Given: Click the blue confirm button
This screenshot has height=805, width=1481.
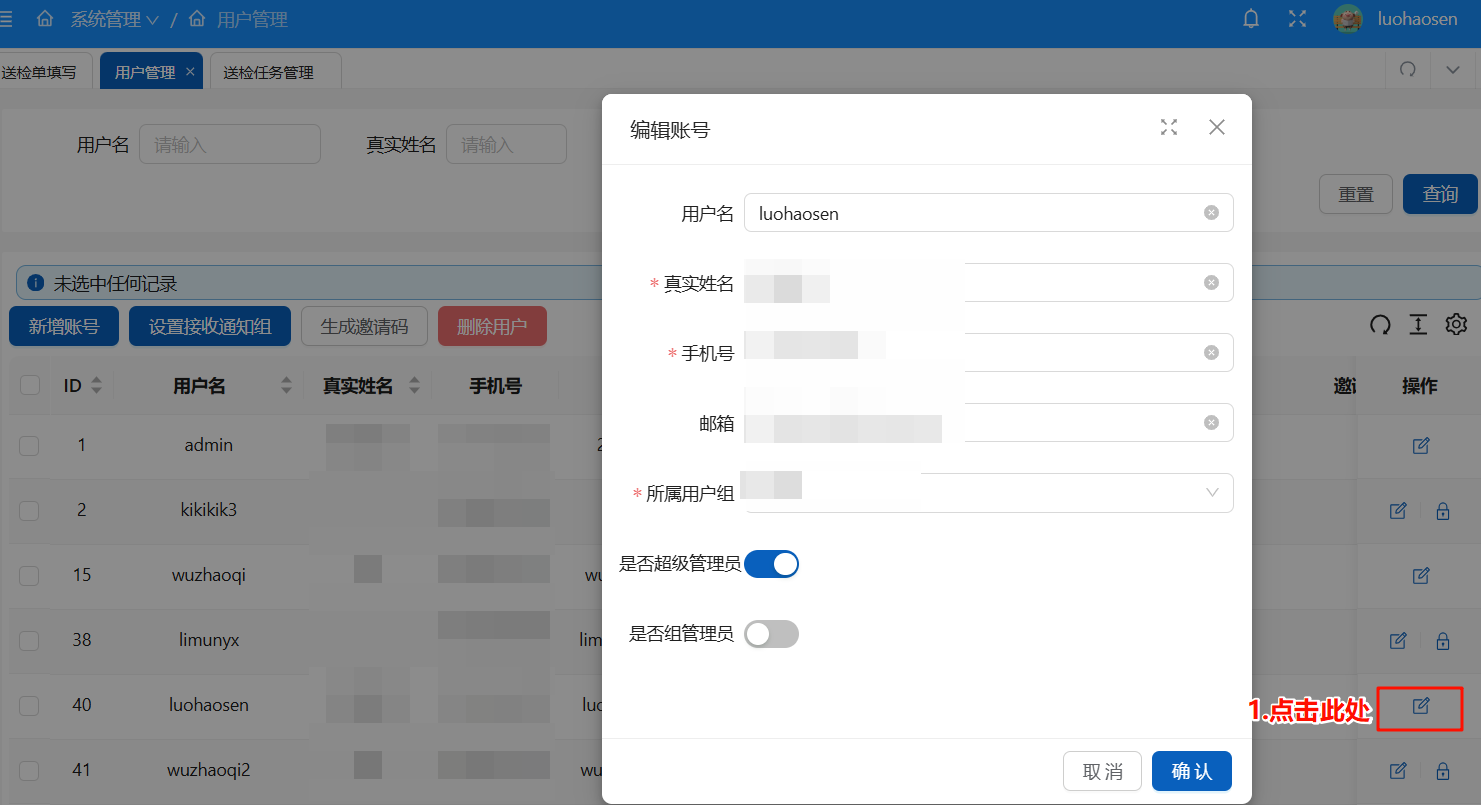Looking at the screenshot, I should click(x=1191, y=771).
